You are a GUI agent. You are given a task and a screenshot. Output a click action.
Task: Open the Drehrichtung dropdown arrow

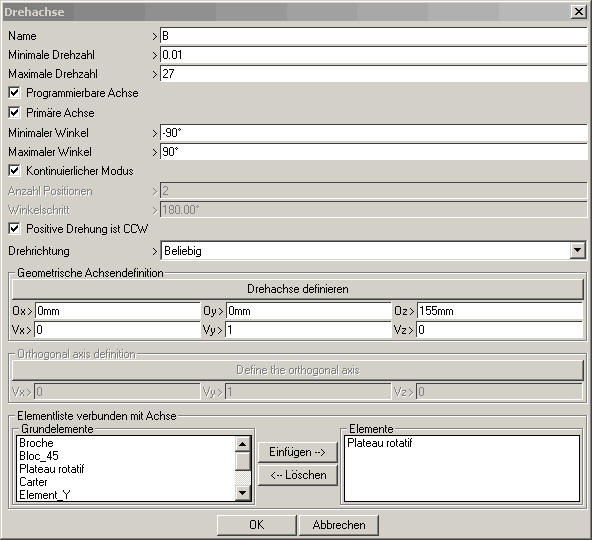[x=577, y=250]
